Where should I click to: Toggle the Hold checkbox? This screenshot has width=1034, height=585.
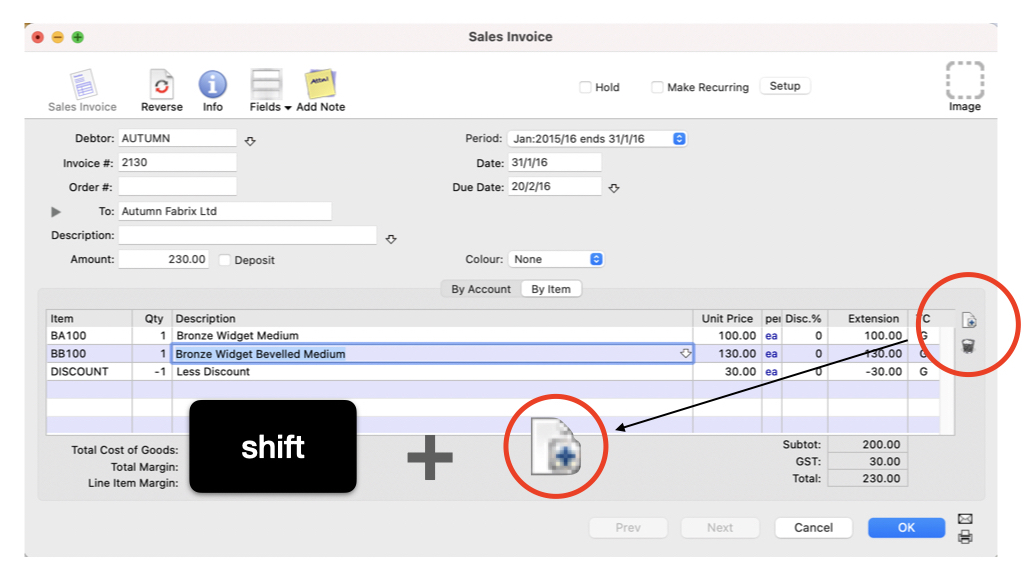click(x=585, y=87)
